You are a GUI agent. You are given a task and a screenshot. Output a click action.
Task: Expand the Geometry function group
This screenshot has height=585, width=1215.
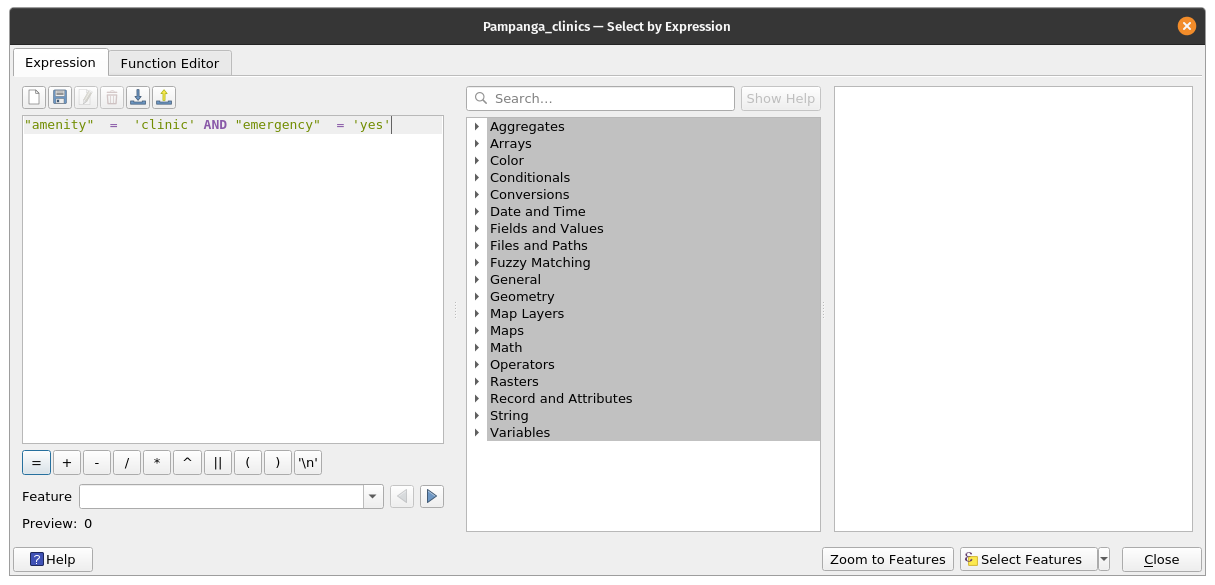(477, 297)
